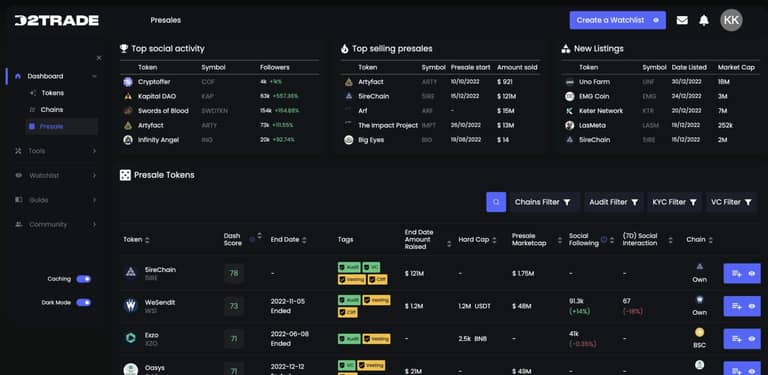The image size is (768, 375).
Task: Click the Artyfact logo in top selling
Action: click(348, 82)
